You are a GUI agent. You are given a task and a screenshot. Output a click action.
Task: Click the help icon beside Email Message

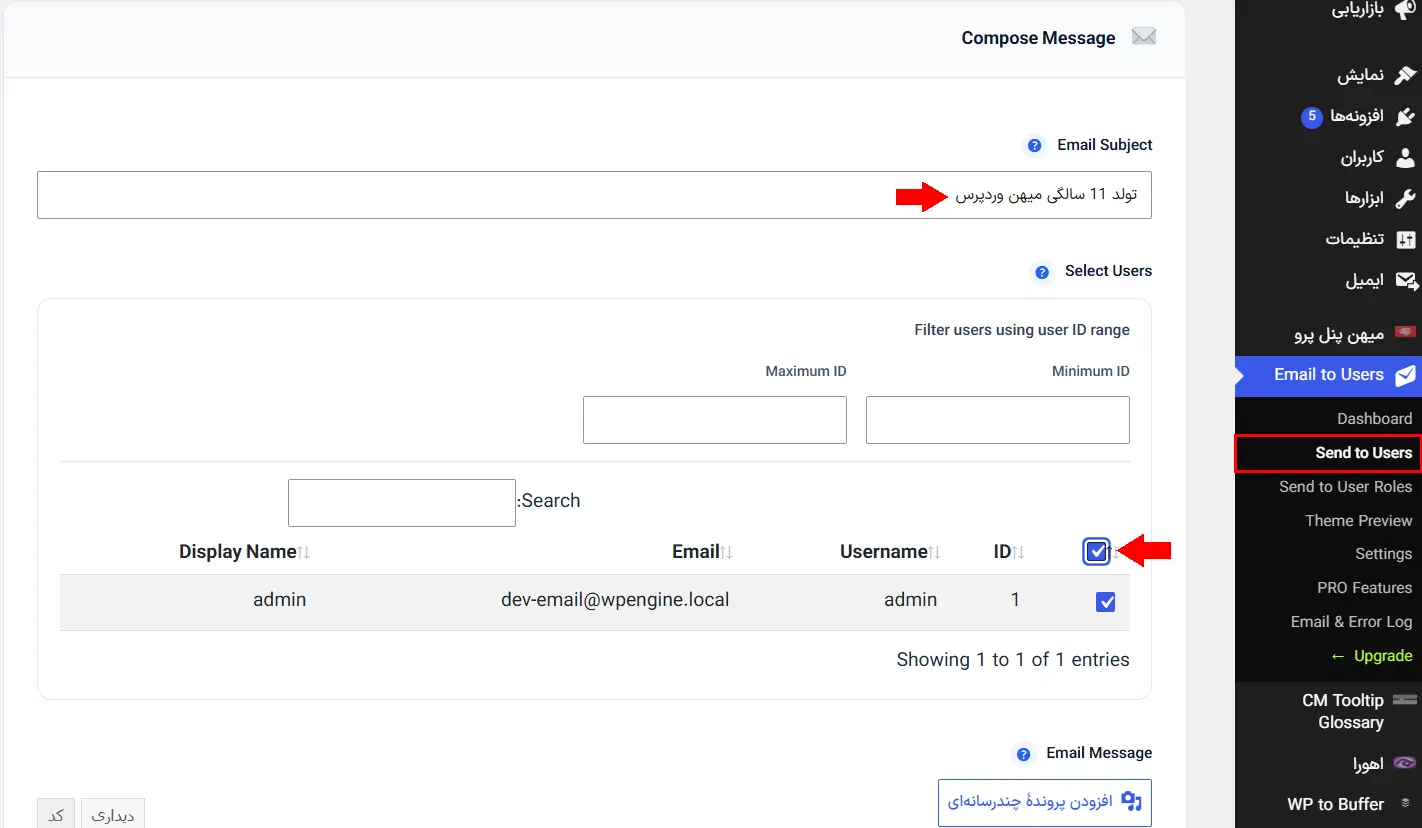(x=1023, y=754)
